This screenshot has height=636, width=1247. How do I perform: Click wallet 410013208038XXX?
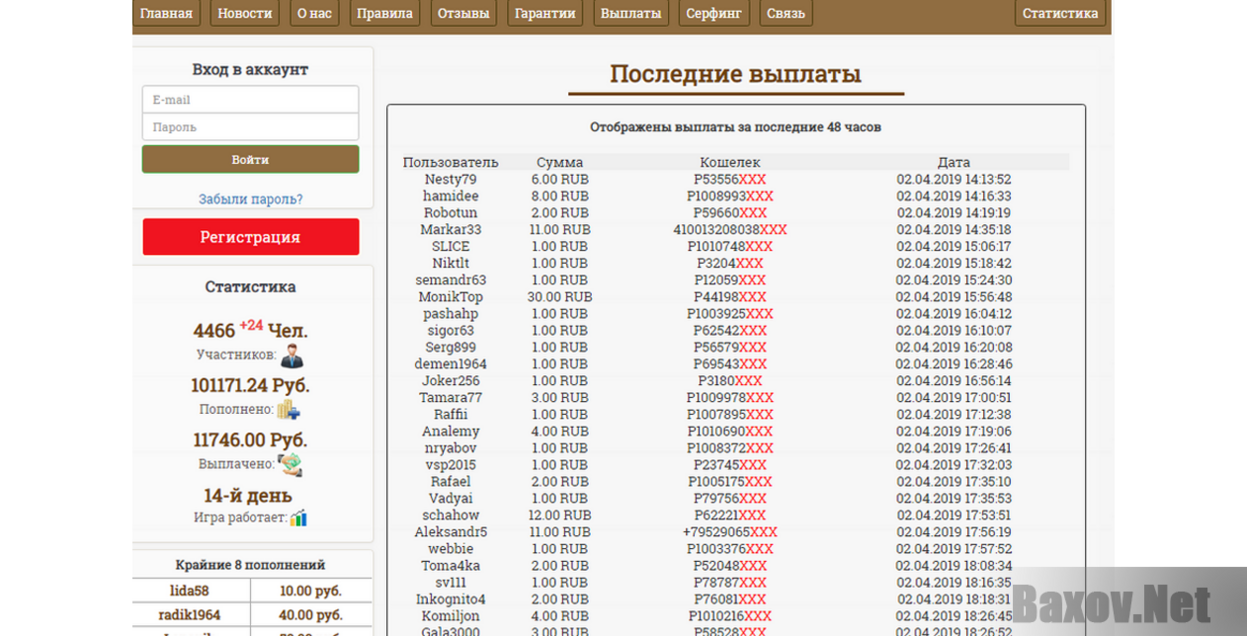tap(730, 230)
